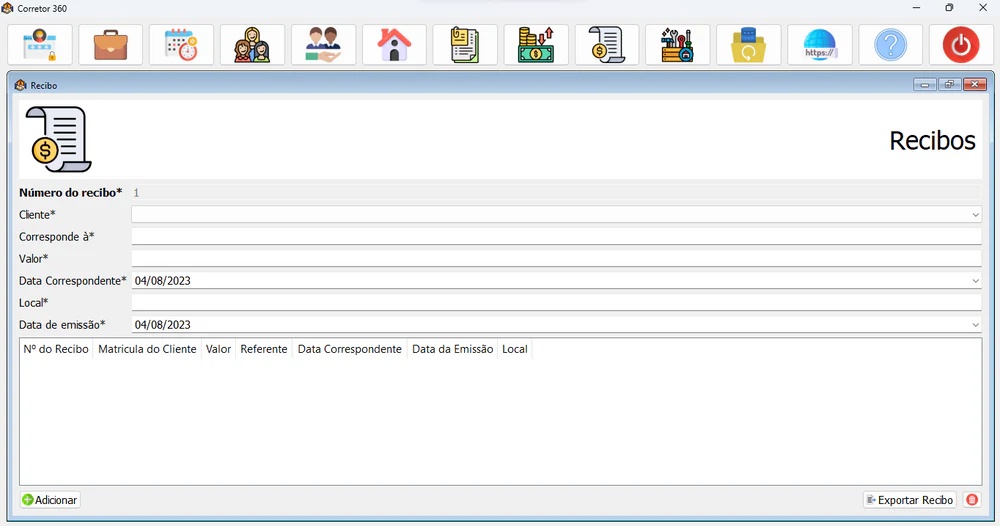Click the red icon beside Exportar Recibo
1000x526 pixels.
972,500
